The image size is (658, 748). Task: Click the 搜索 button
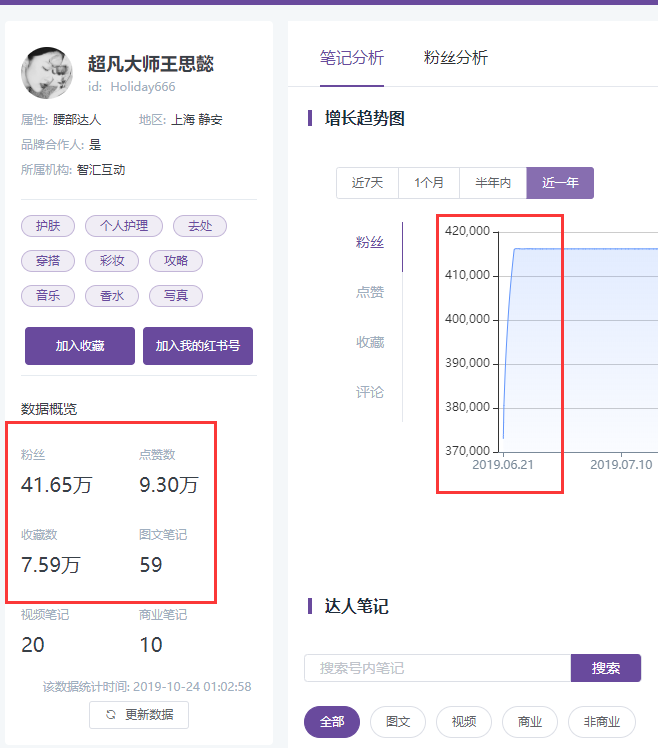click(606, 668)
